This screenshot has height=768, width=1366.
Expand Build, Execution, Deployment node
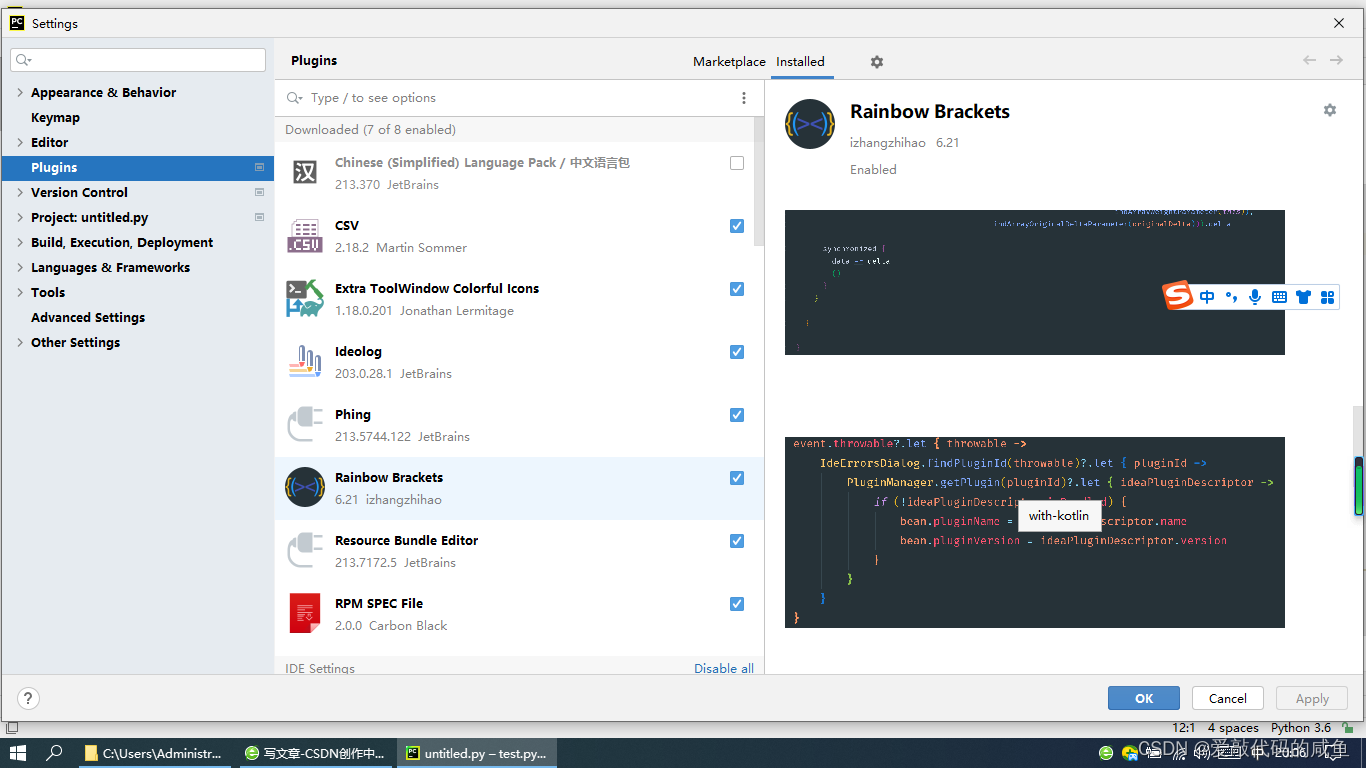20,242
